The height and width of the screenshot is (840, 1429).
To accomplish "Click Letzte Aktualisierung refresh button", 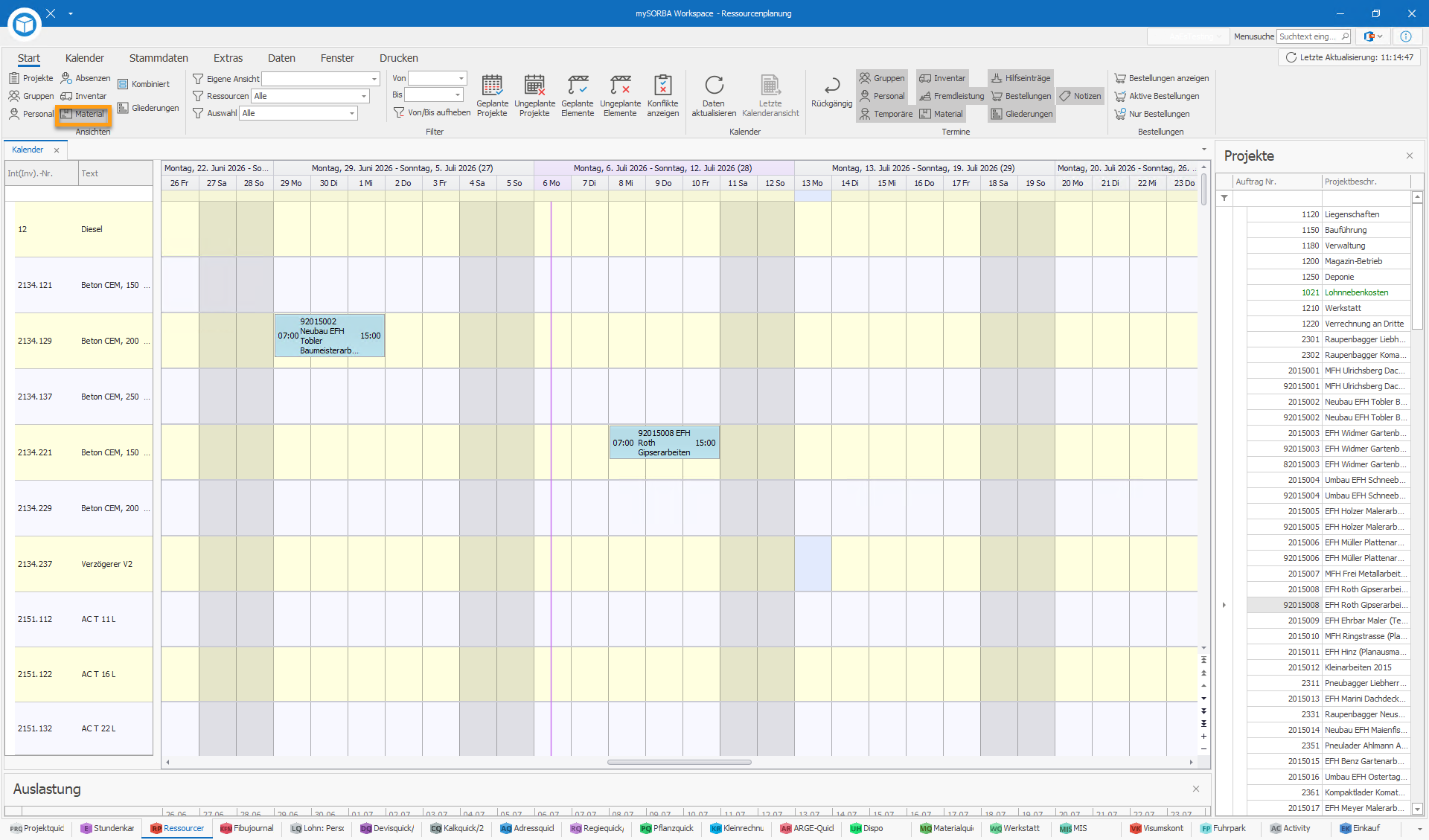I will (1349, 57).
